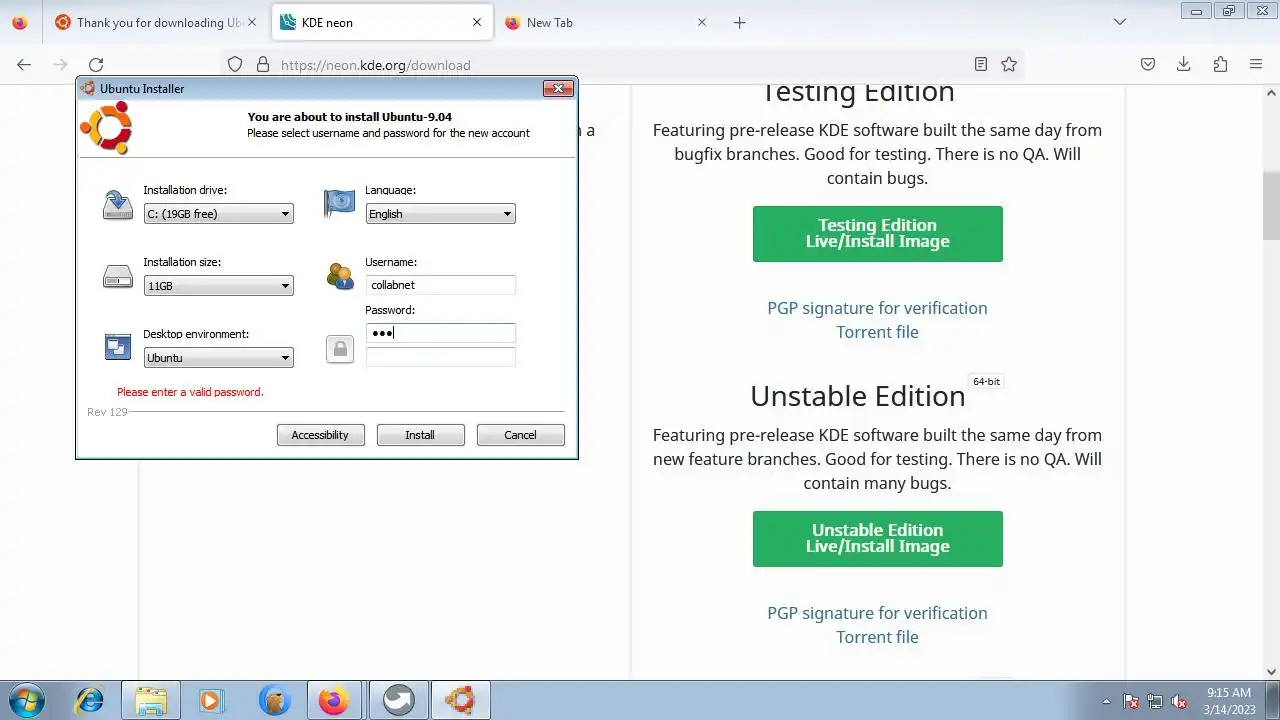Click the Firefox taskbar icon
Screen dimensions: 1280x720
pos(335,700)
